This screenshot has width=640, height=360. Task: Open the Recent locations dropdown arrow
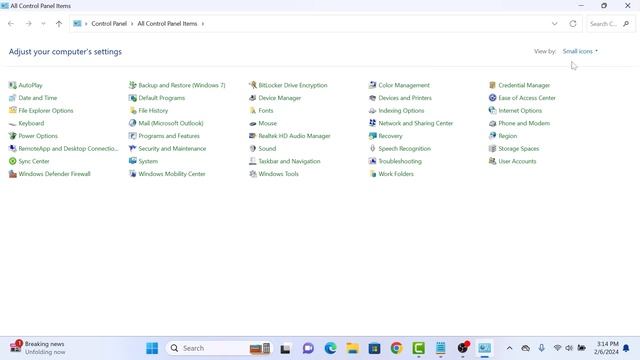click(x=43, y=24)
